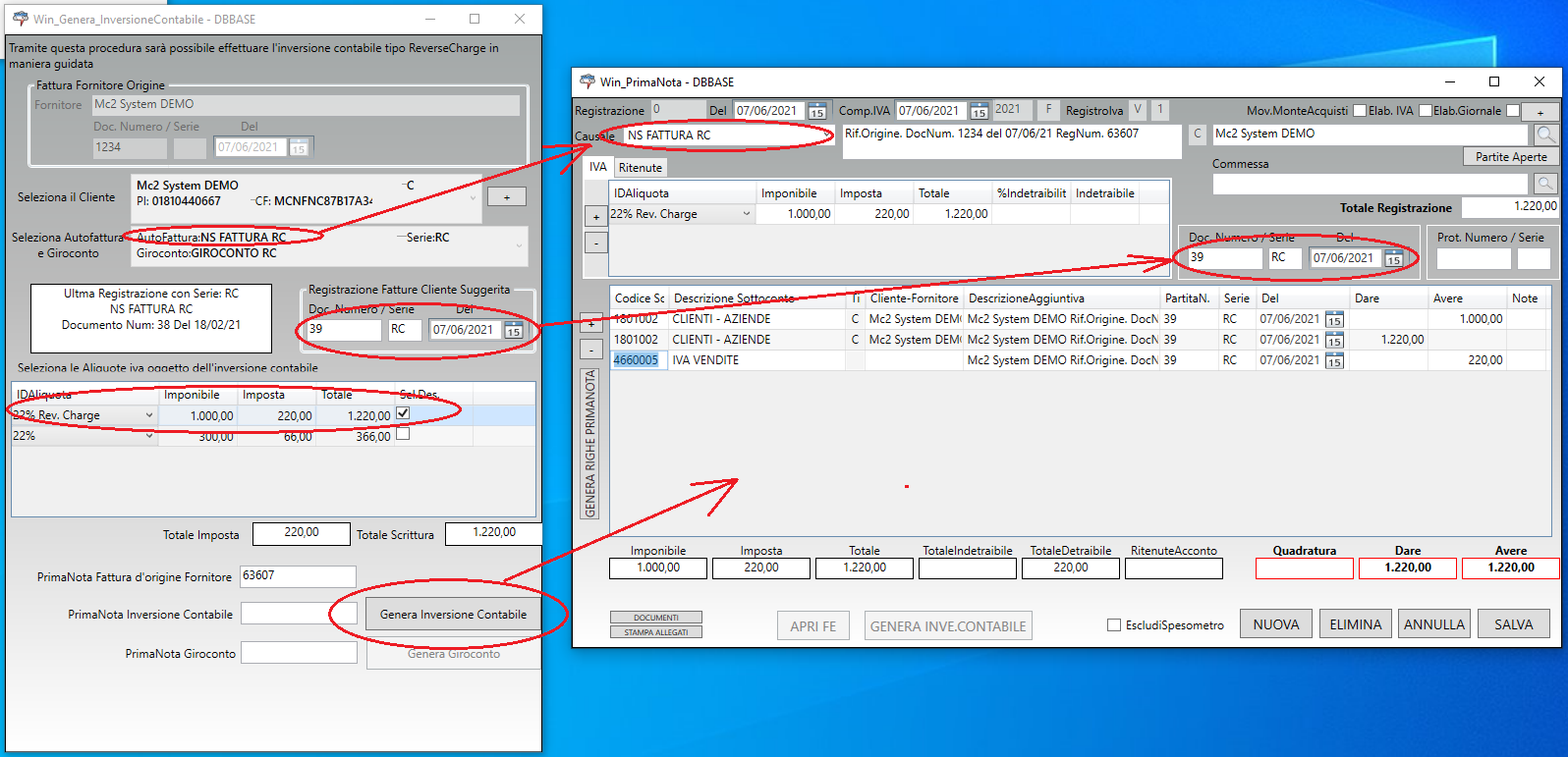This screenshot has width=1568, height=757.
Task: Click Win_PrimaNota window title icon
Action: [x=588, y=81]
